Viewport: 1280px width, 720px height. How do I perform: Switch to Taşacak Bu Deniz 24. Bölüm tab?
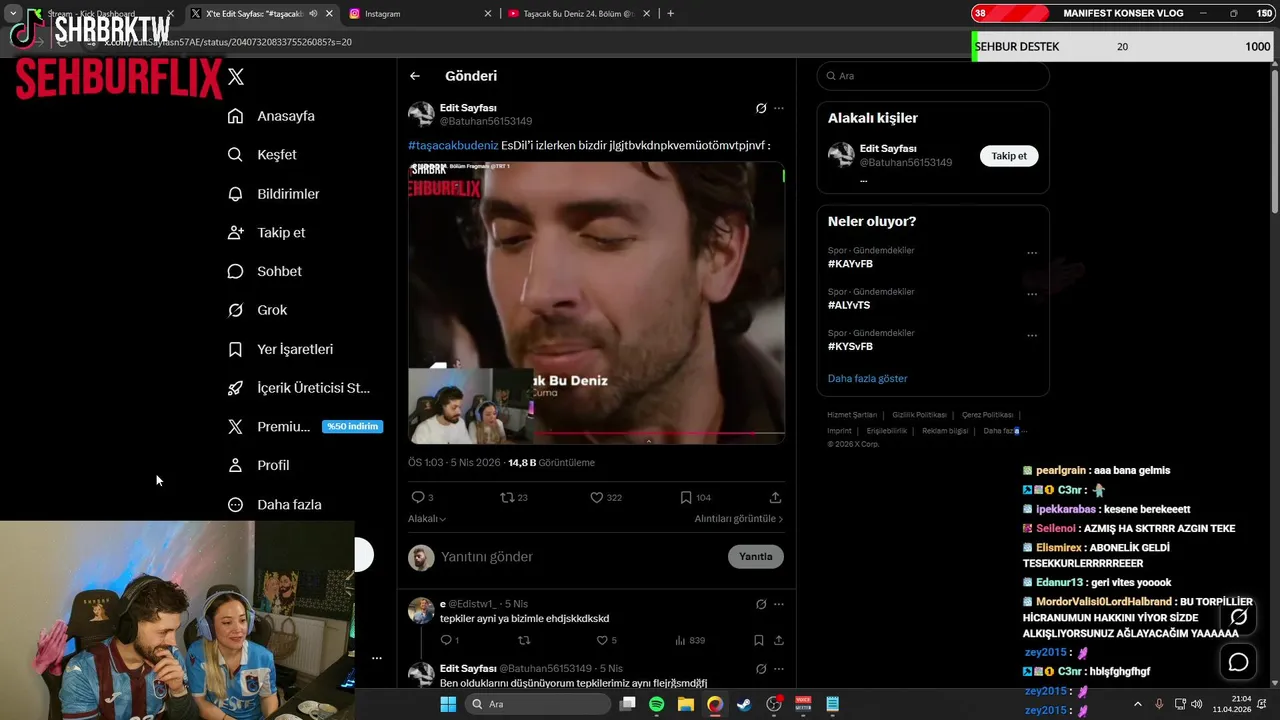(577, 14)
